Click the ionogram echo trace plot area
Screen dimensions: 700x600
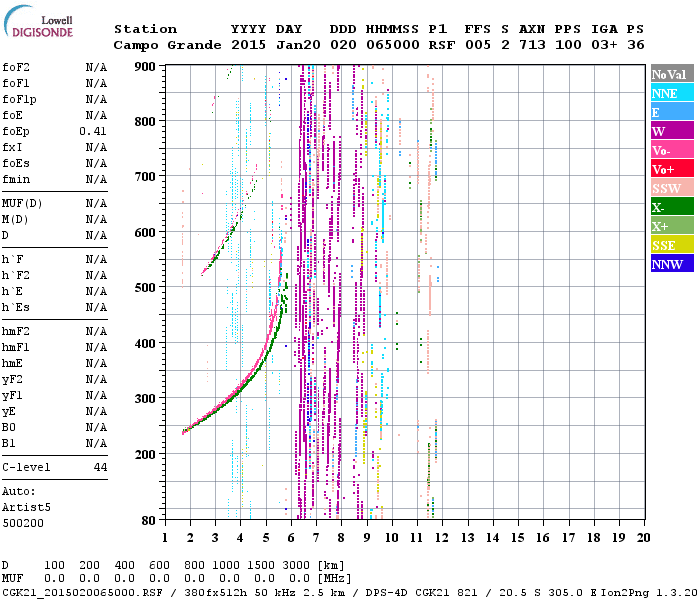pos(405,292)
